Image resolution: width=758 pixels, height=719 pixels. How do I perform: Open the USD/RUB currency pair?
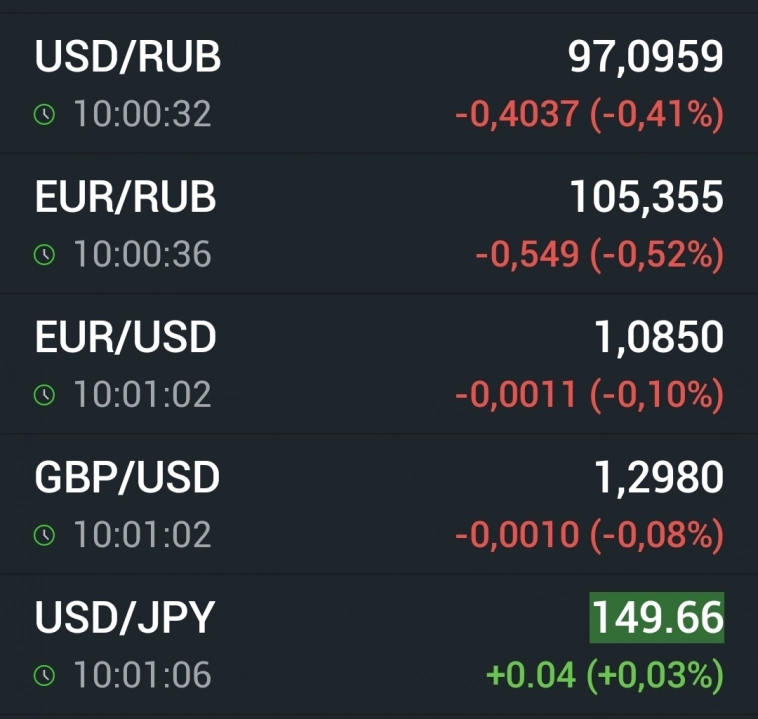[x=128, y=58]
